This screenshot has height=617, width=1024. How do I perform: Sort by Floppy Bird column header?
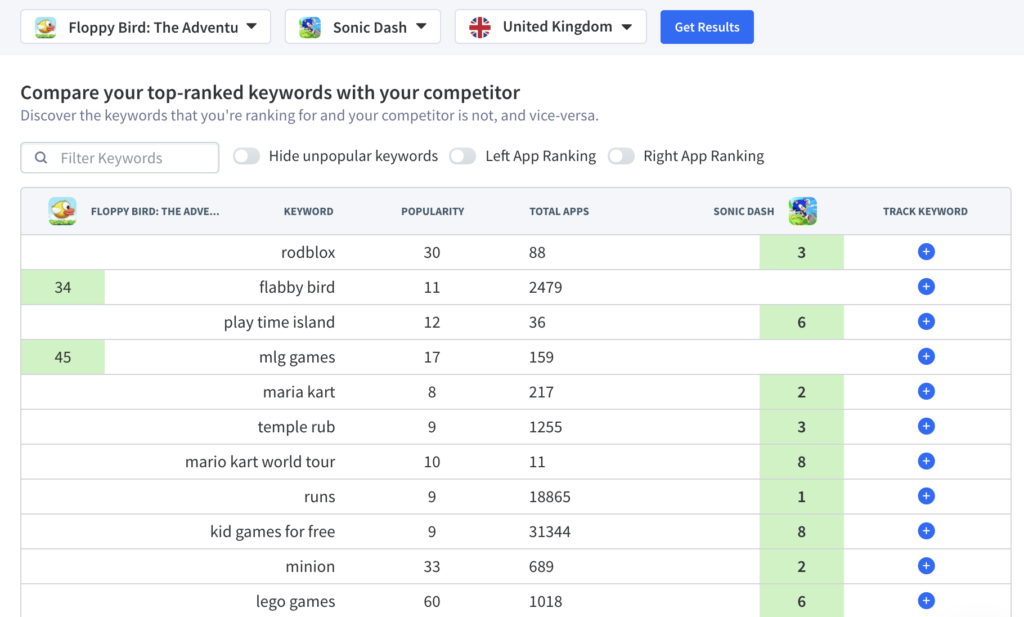tap(155, 212)
